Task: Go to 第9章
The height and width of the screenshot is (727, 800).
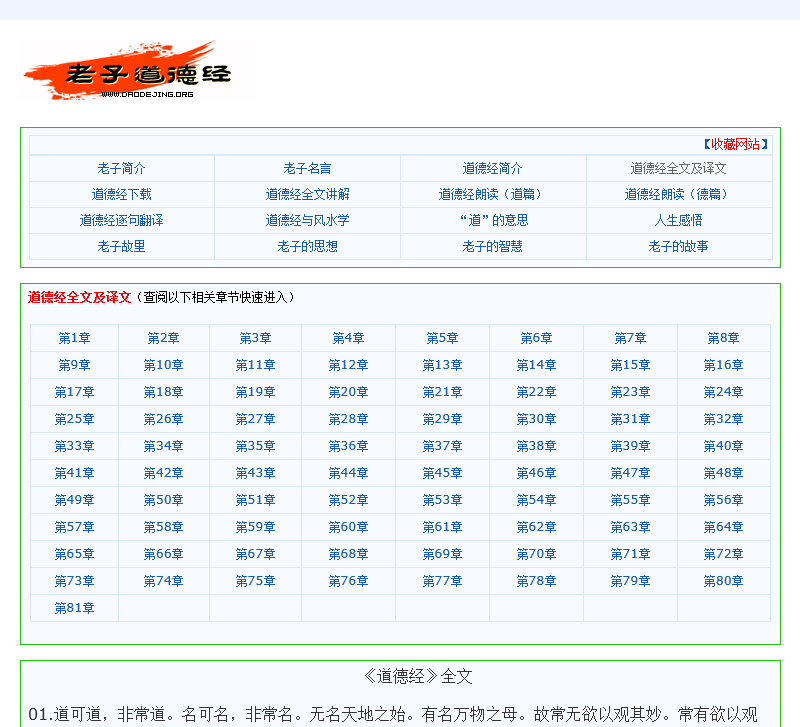Action: [x=74, y=365]
